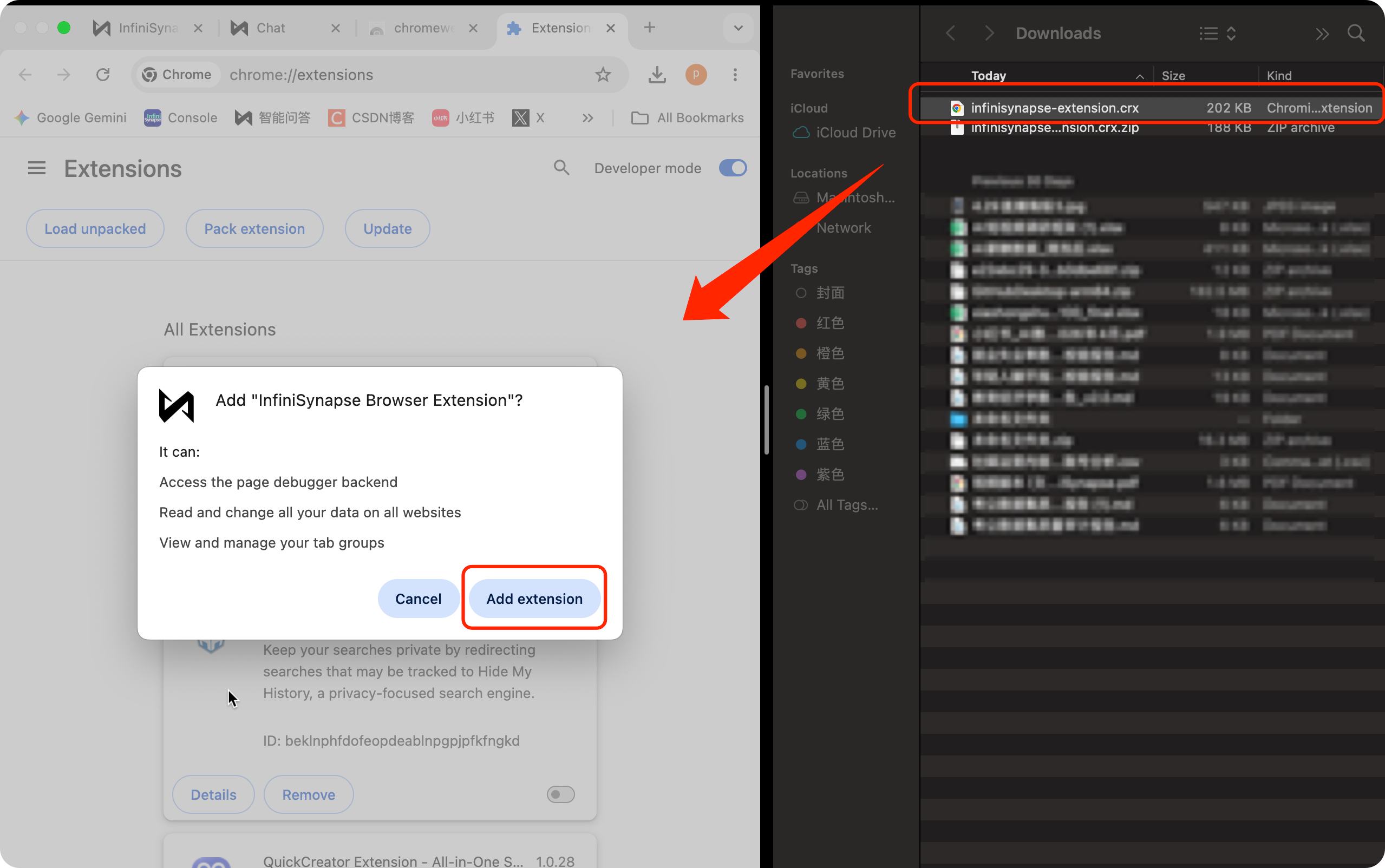Open the tab search dropdown
Image resolution: width=1385 pixels, height=868 pixels.
[x=739, y=28]
